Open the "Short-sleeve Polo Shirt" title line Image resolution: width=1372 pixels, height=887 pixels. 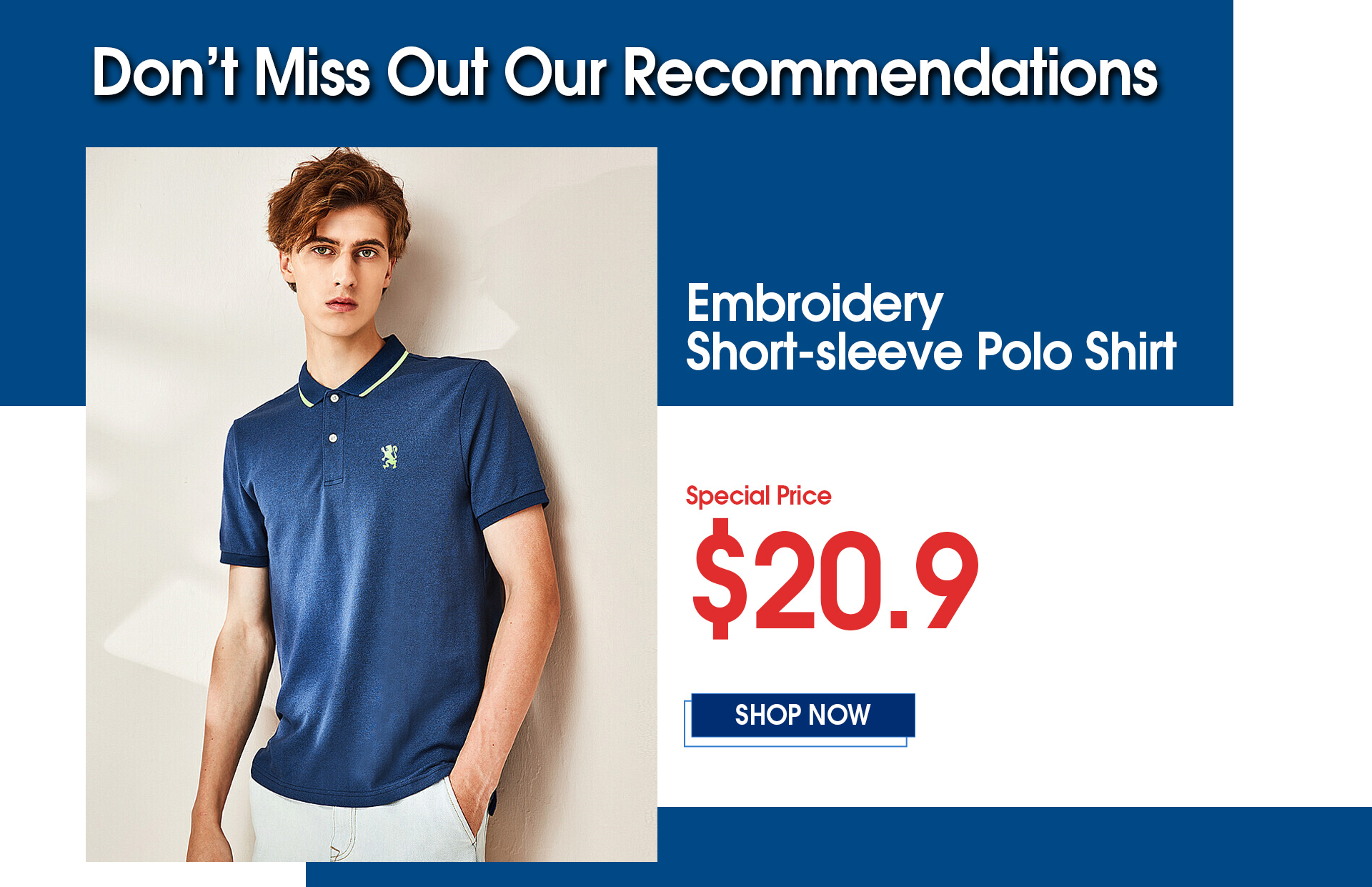coord(931,351)
